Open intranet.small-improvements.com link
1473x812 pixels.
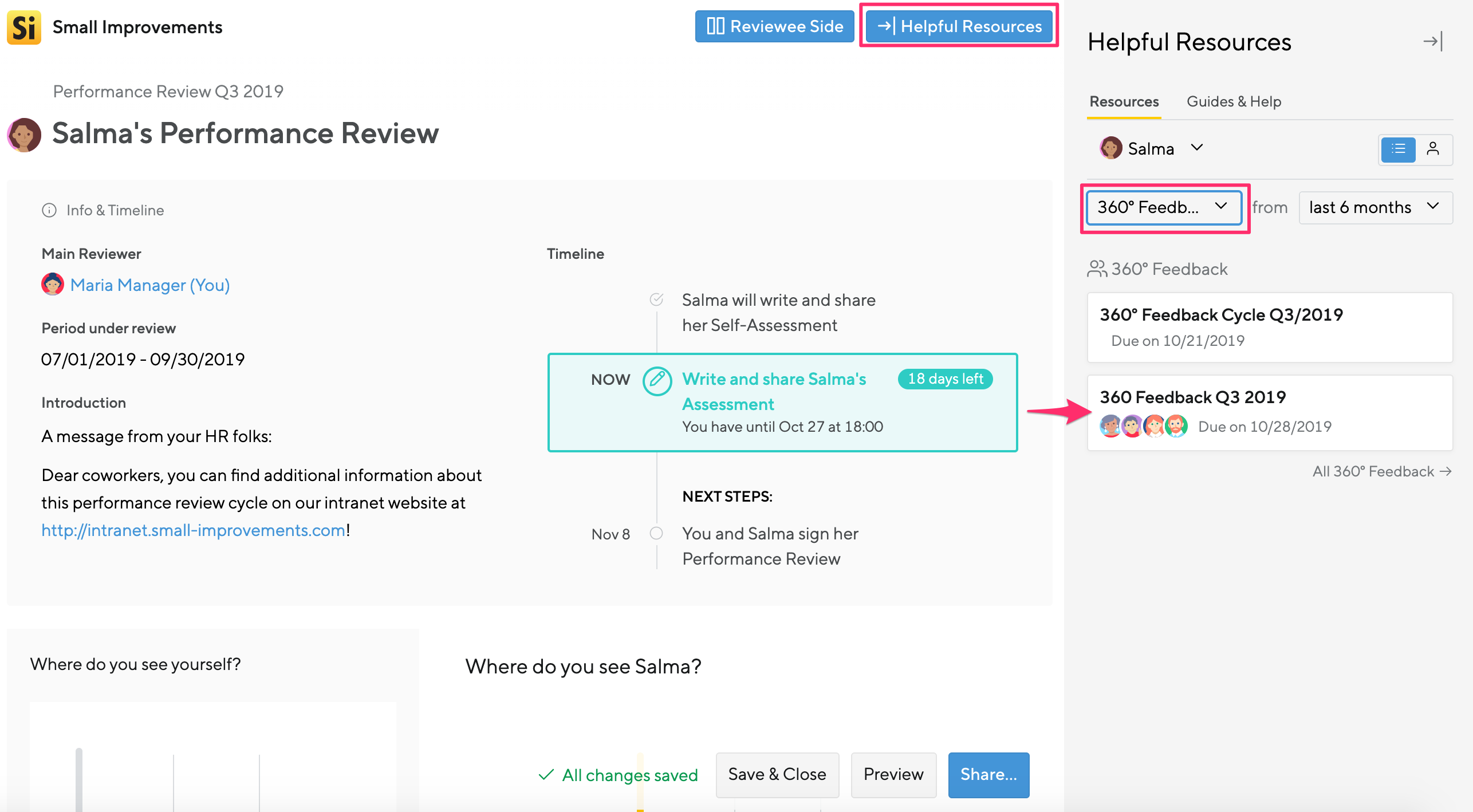194,530
